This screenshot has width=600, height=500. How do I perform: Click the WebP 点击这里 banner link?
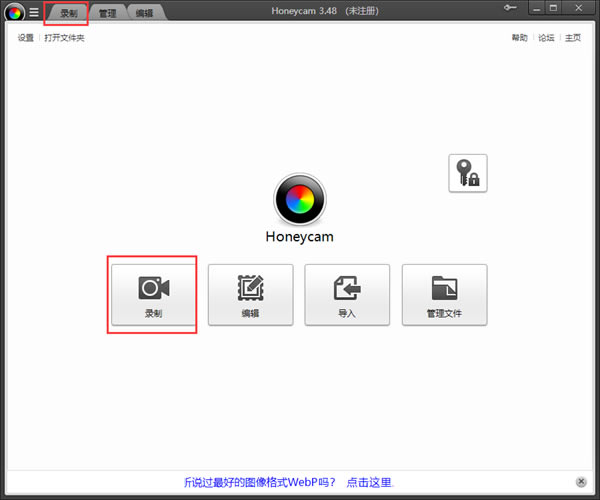point(369,482)
